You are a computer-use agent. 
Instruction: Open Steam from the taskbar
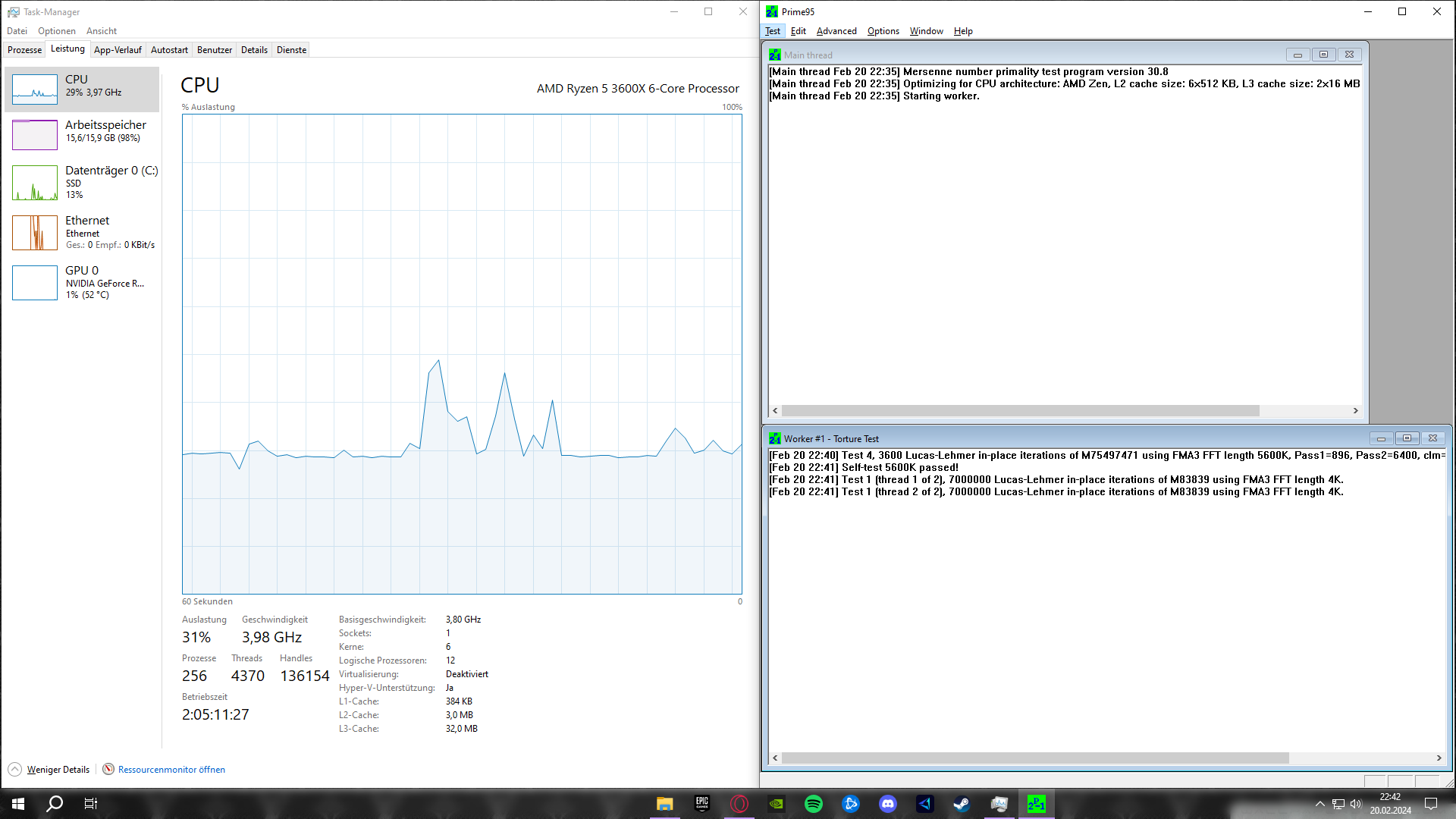click(962, 804)
